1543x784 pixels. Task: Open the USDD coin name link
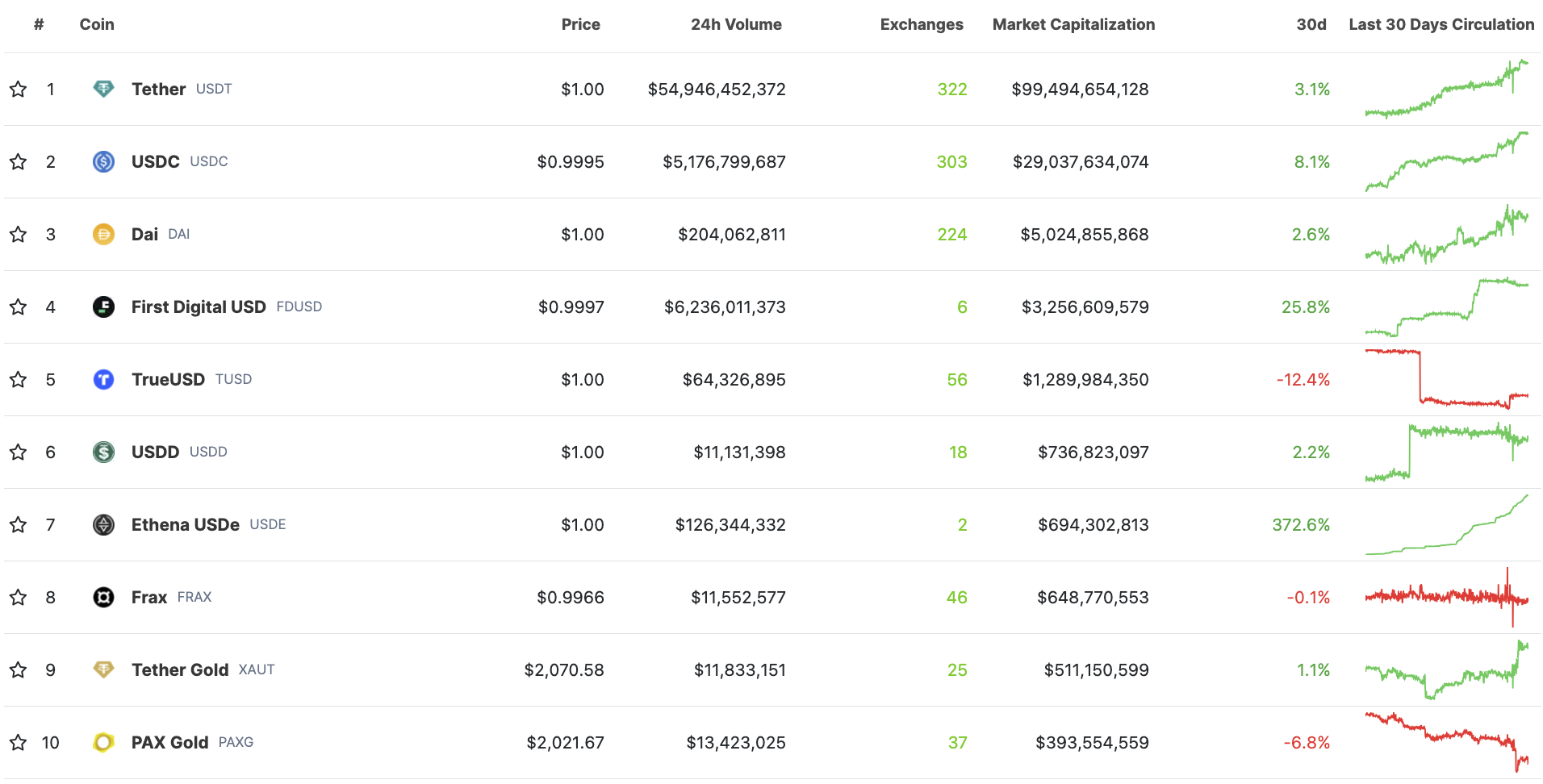click(155, 452)
